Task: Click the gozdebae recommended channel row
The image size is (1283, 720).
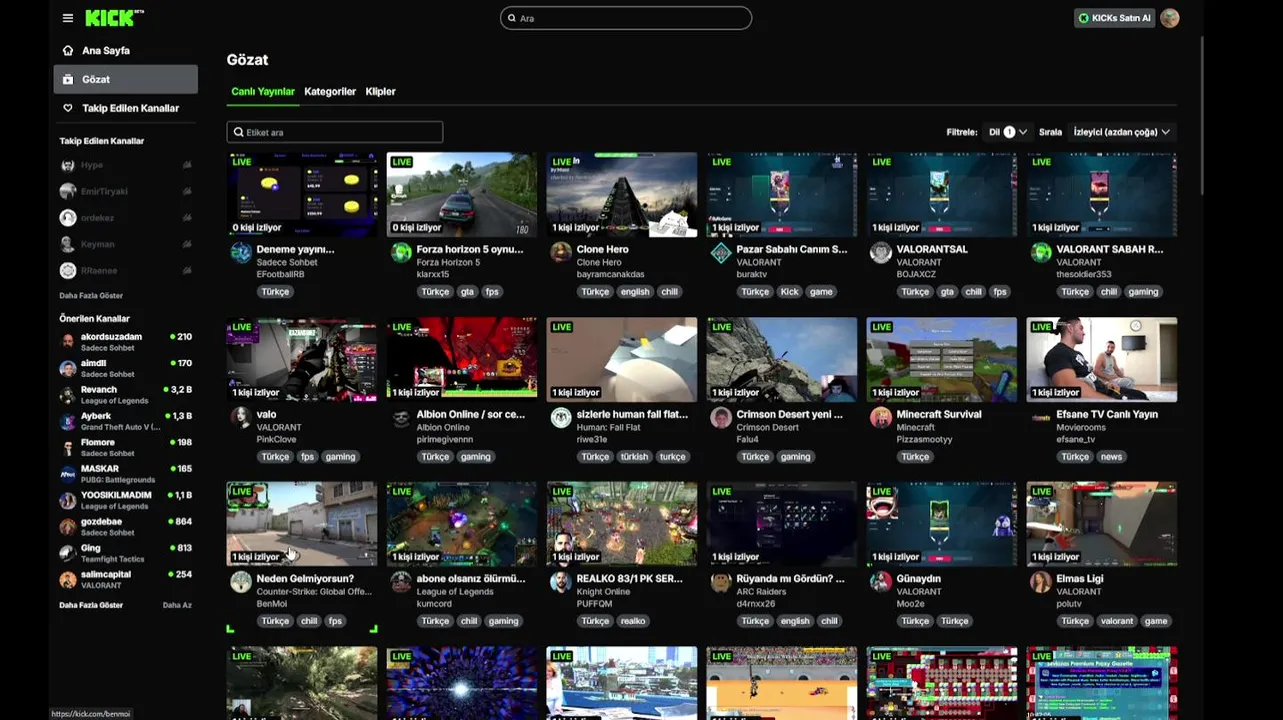Action: (x=126, y=526)
